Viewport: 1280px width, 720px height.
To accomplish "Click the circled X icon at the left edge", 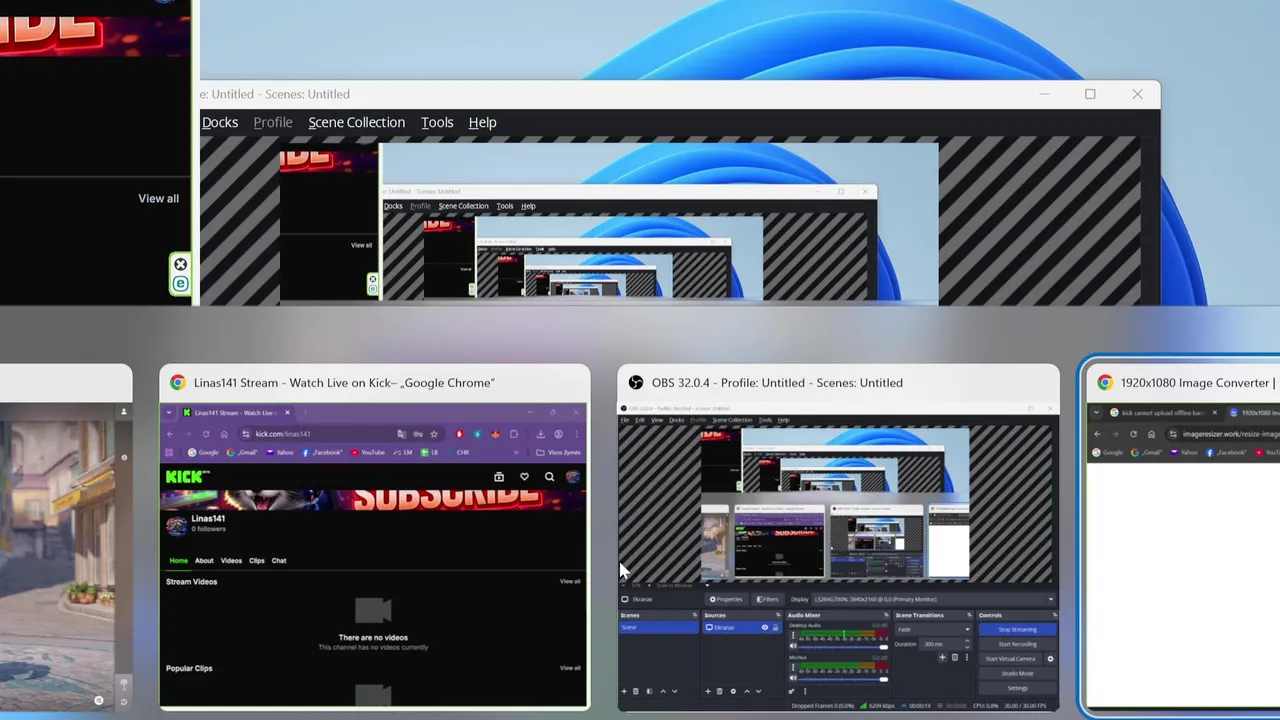I will tap(180, 264).
